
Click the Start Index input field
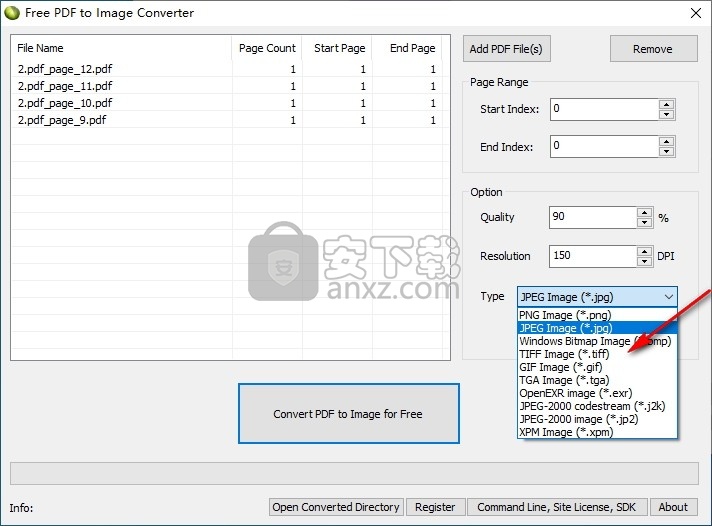pos(604,109)
